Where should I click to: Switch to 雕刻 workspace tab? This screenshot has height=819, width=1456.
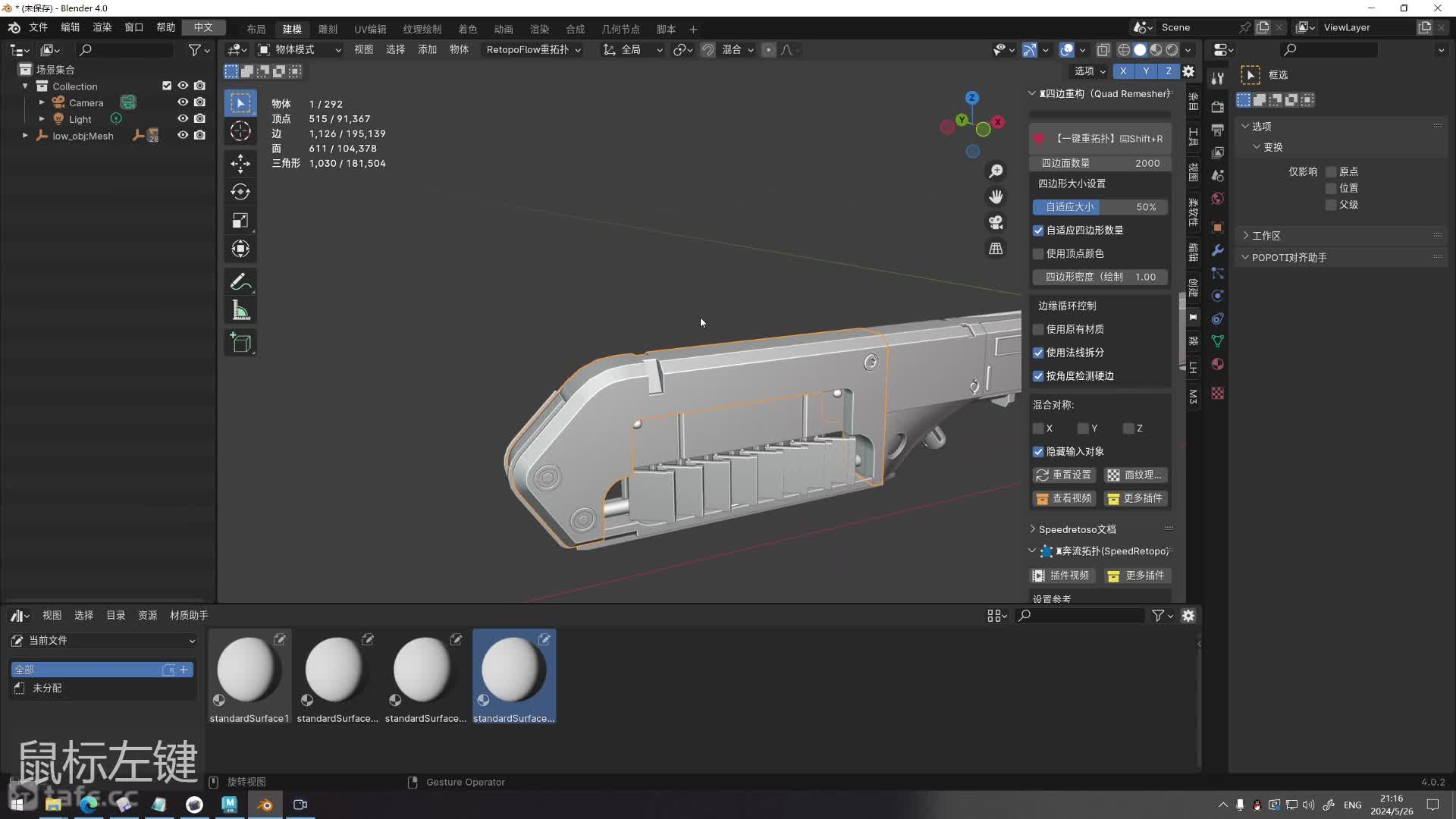[328, 29]
